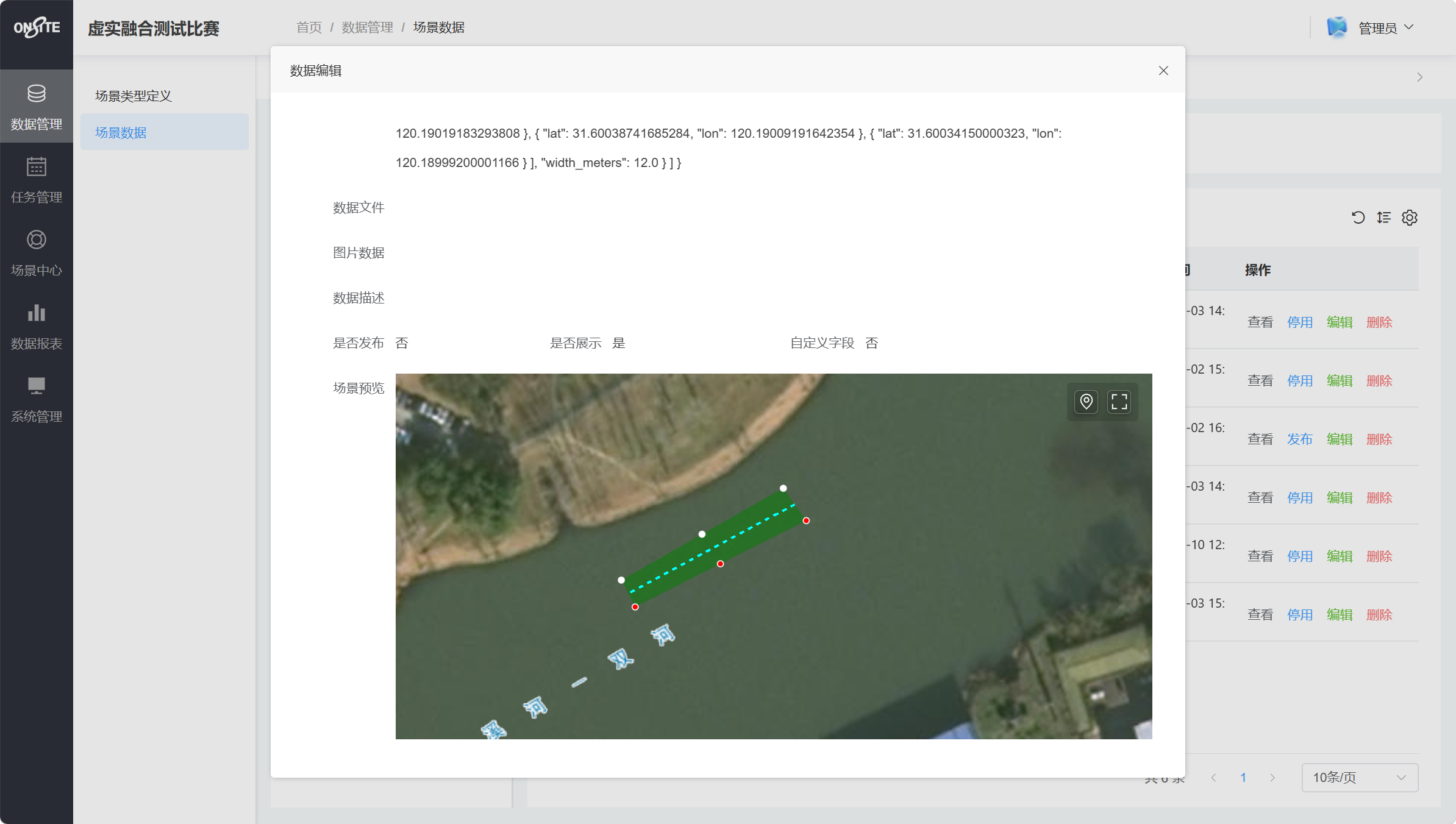Select 场景类型定义 menu item
Image resolution: width=1456 pixels, height=824 pixels.
(165, 96)
